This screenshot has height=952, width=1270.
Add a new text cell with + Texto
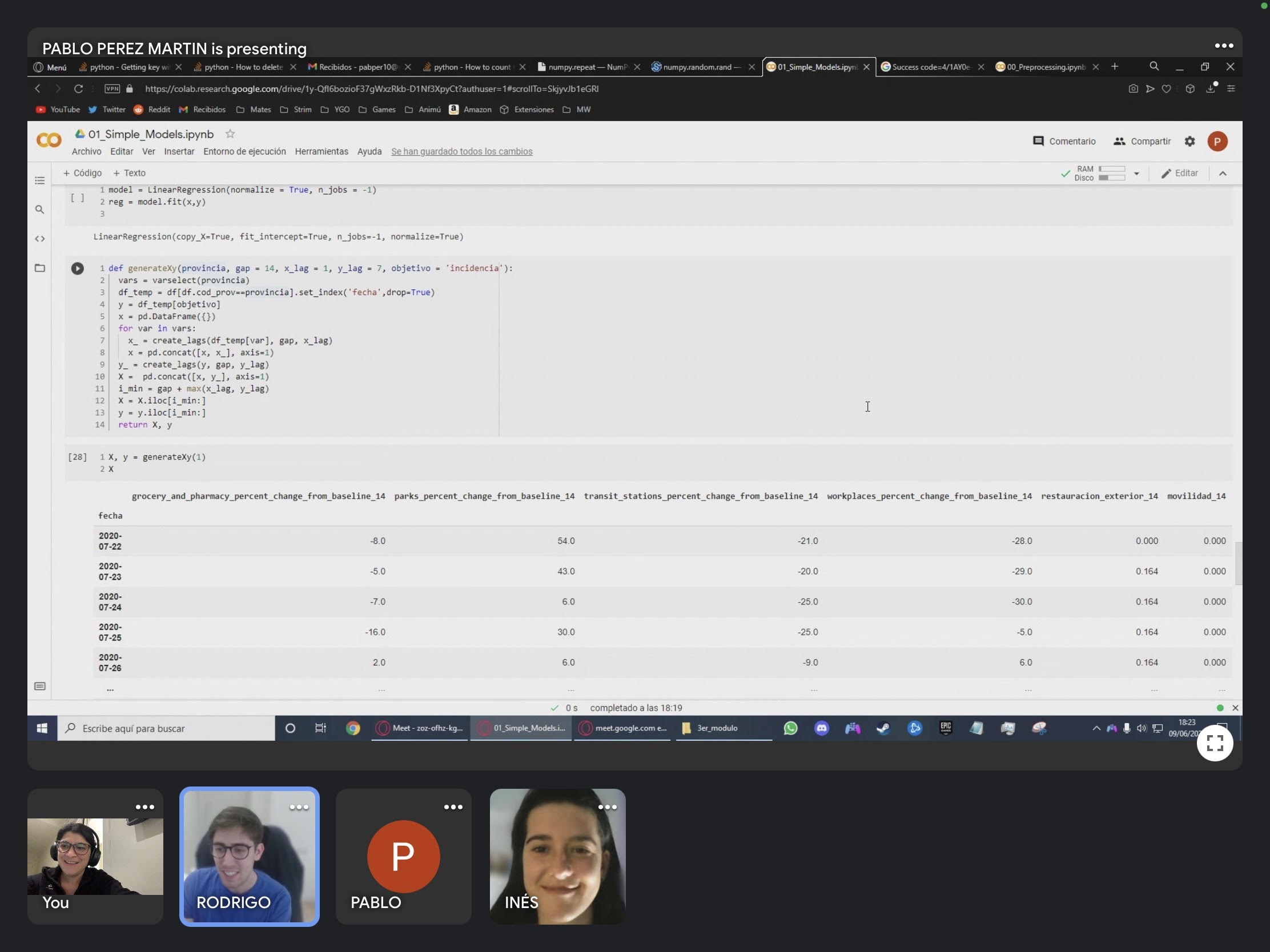point(129,173)
